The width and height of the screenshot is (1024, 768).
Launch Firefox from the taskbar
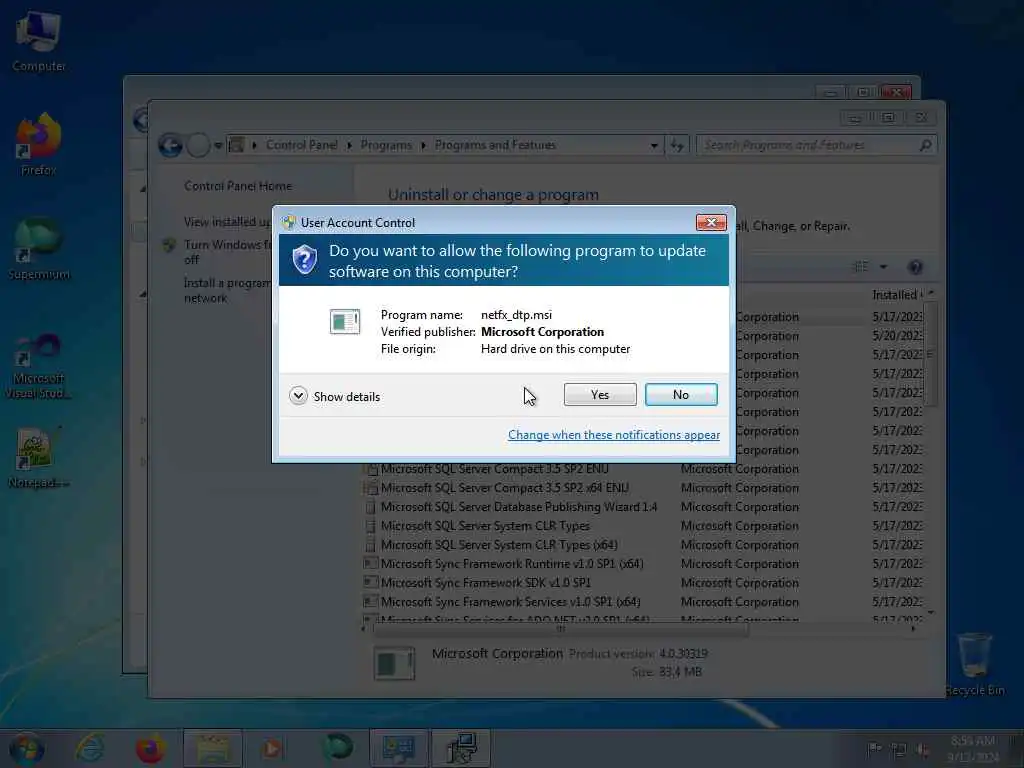150,748
